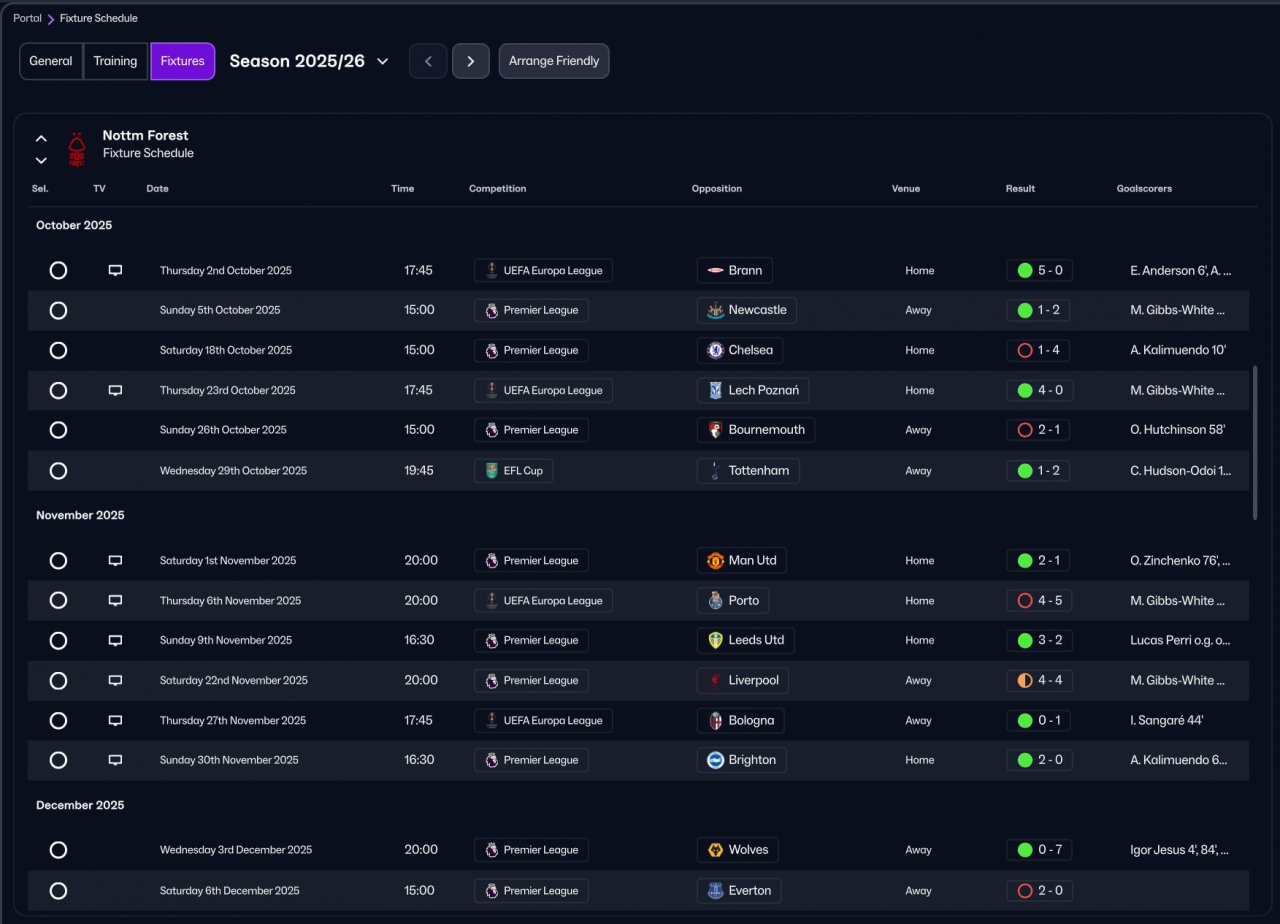1280x924 pixels.
Task: Open the General tab
Action: click(51, 61)
